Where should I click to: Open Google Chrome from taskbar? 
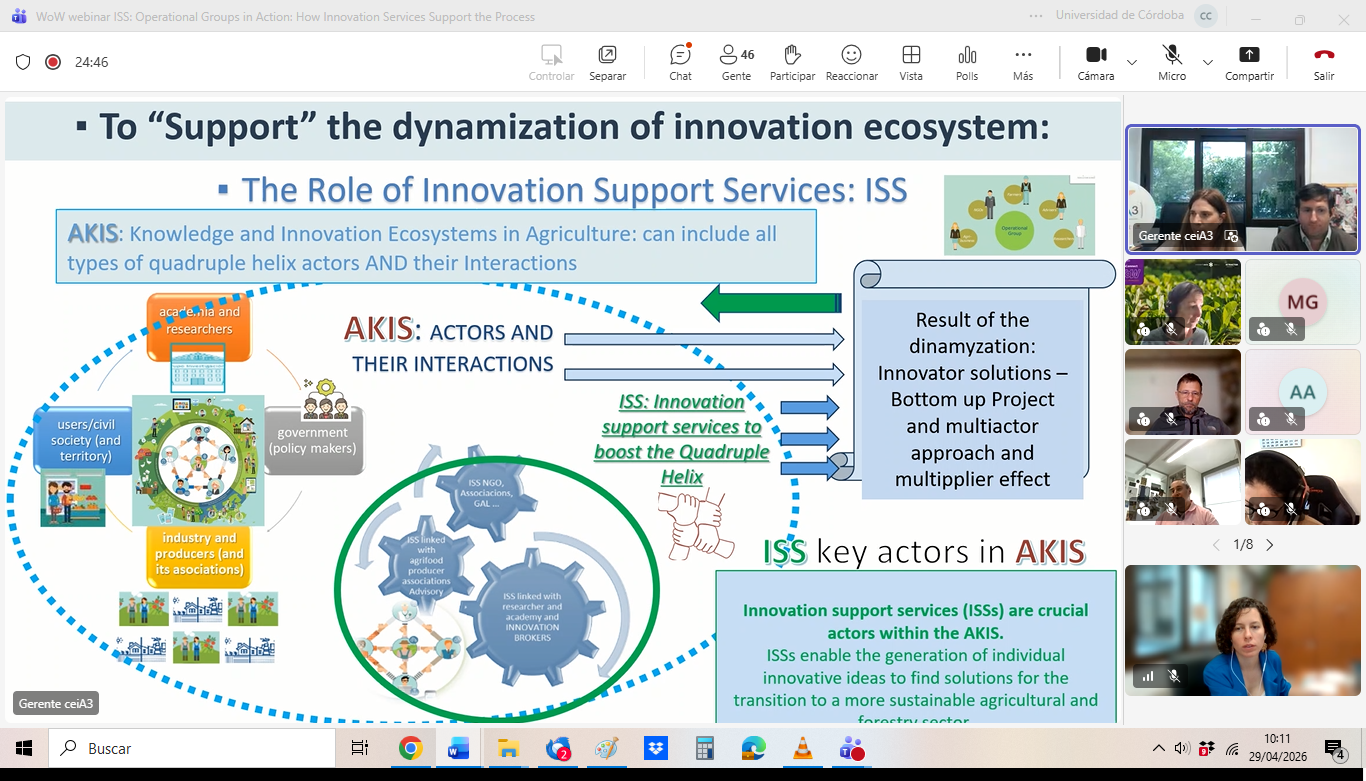[410, 748]
